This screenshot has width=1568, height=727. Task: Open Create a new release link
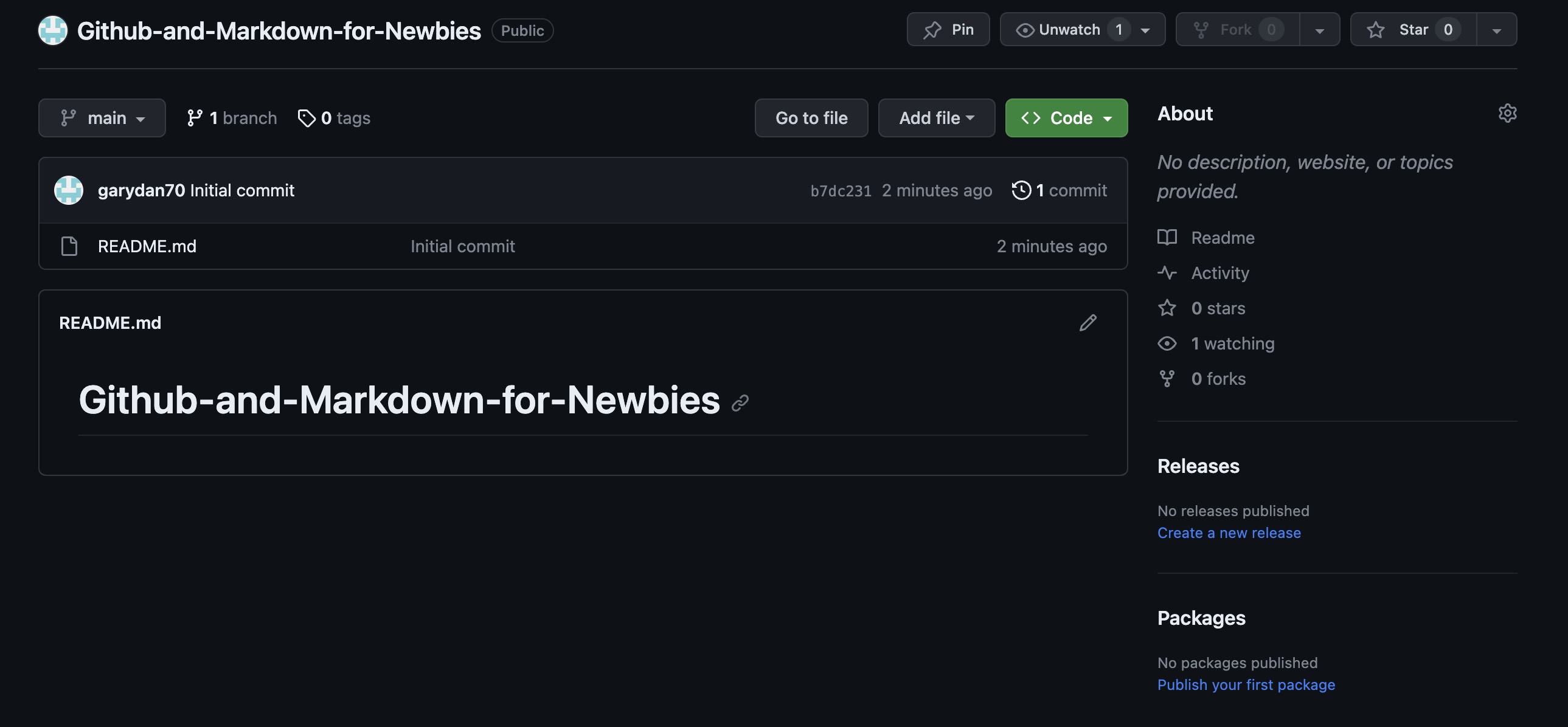tap(1229, 532)
